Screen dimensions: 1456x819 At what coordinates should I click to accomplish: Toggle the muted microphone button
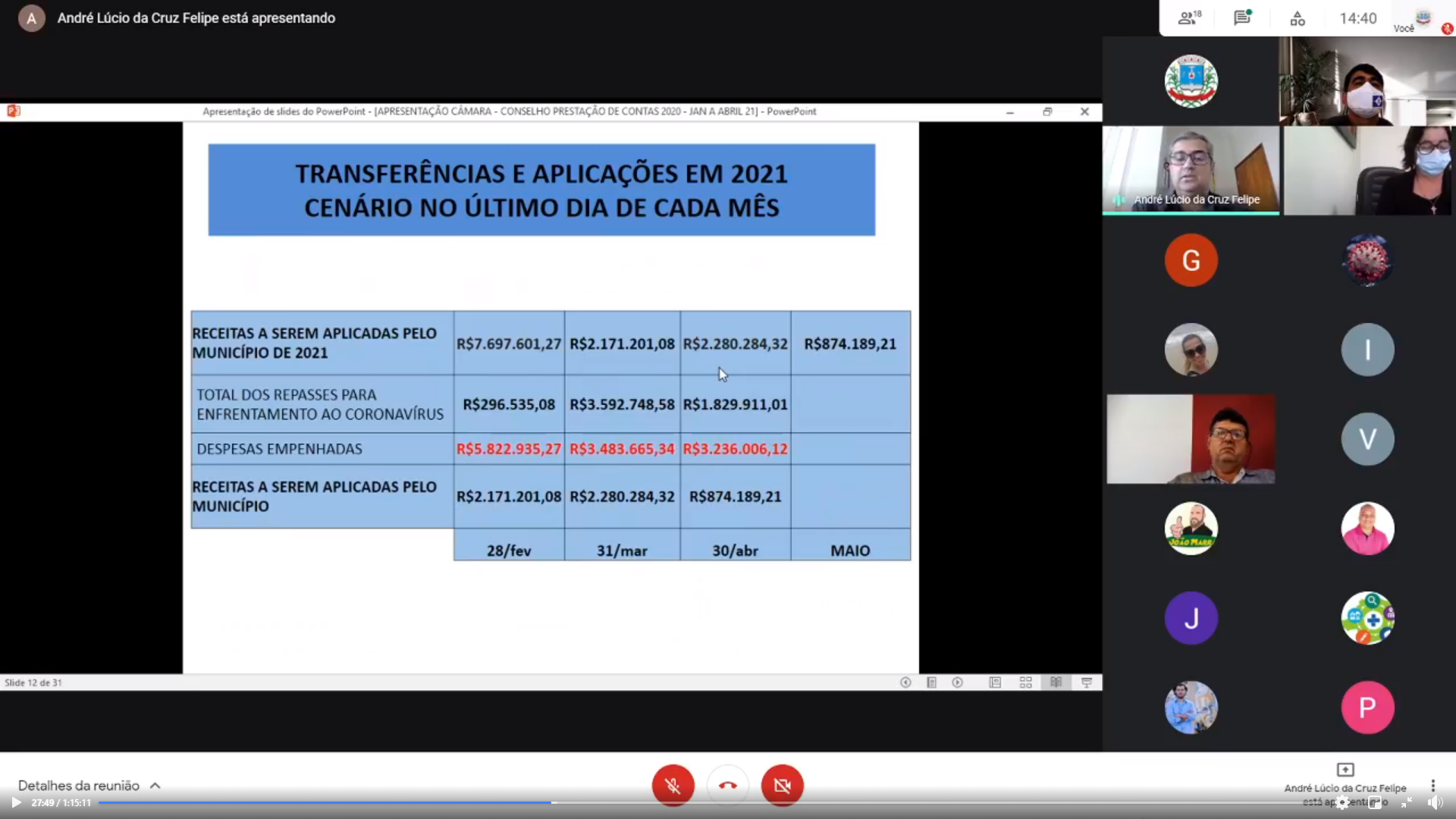click(x=673, y=785)
